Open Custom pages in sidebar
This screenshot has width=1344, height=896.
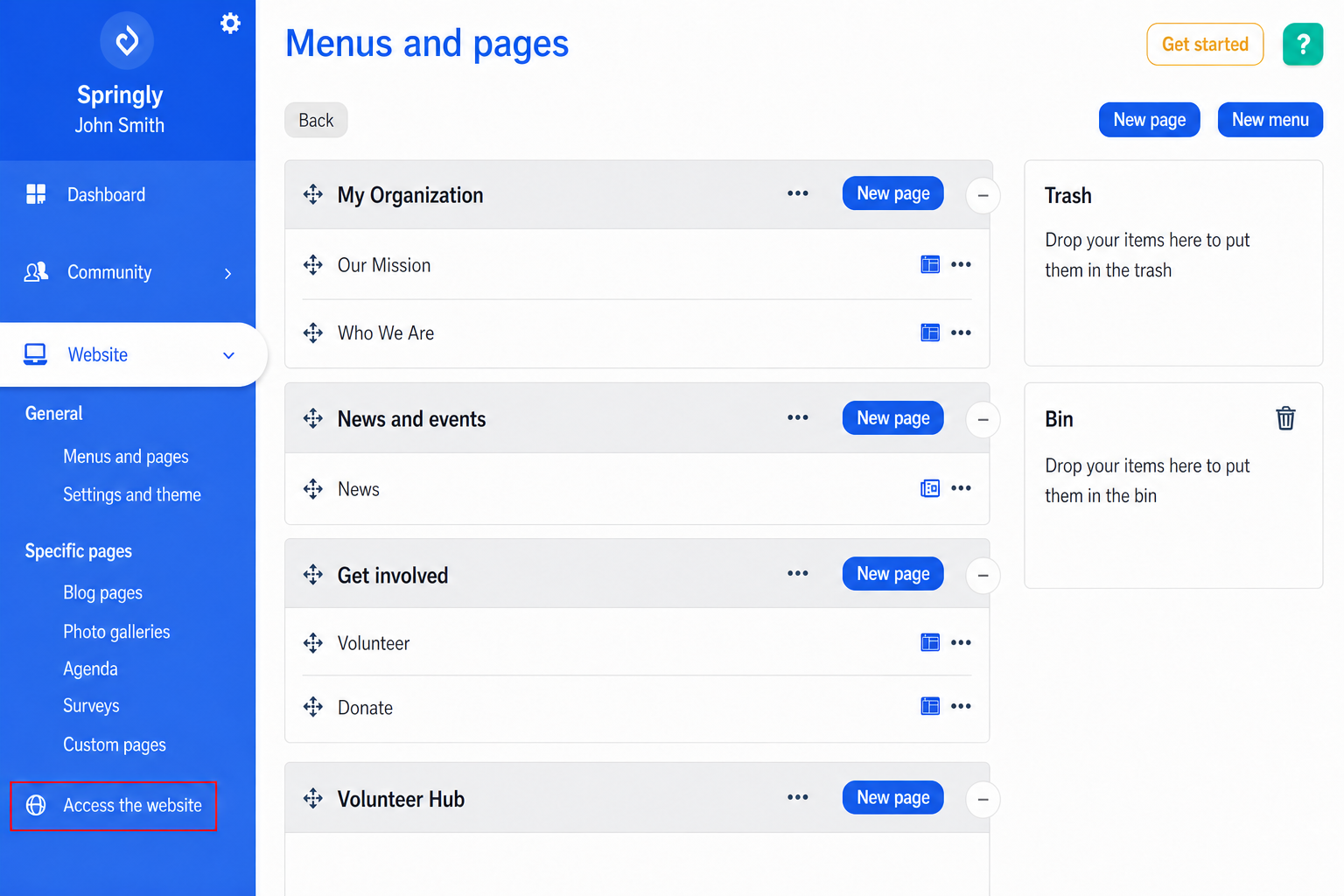click(115, 745)
